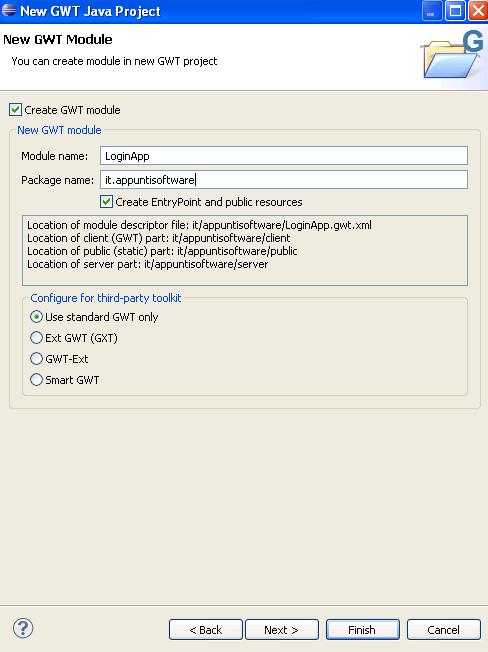Click the help question mark icon
The width and height of the screenshot is (488, 652).
23,628
